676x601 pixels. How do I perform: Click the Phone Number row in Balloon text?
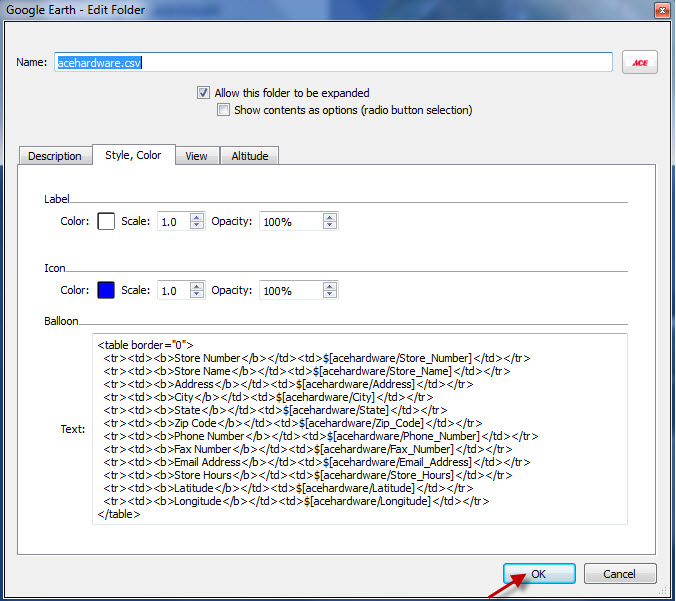pos(321,436)
